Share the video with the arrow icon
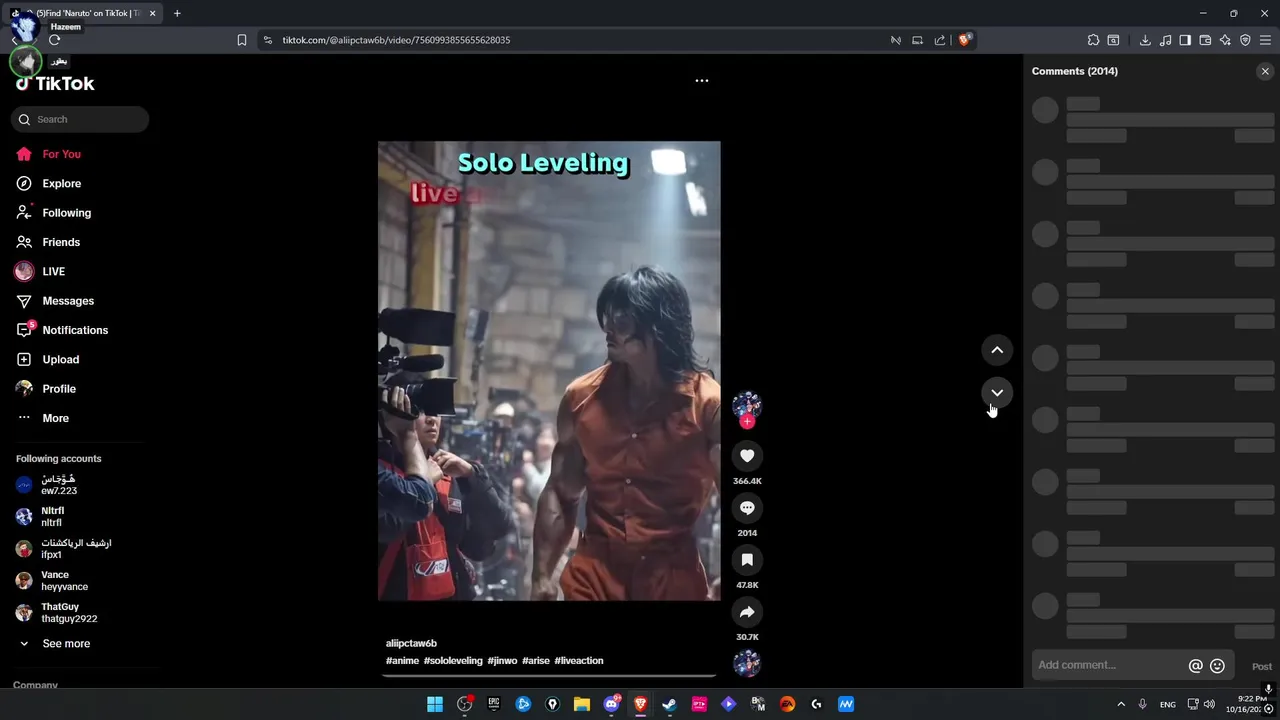The image size is (1280, 720). click(747, 612)
